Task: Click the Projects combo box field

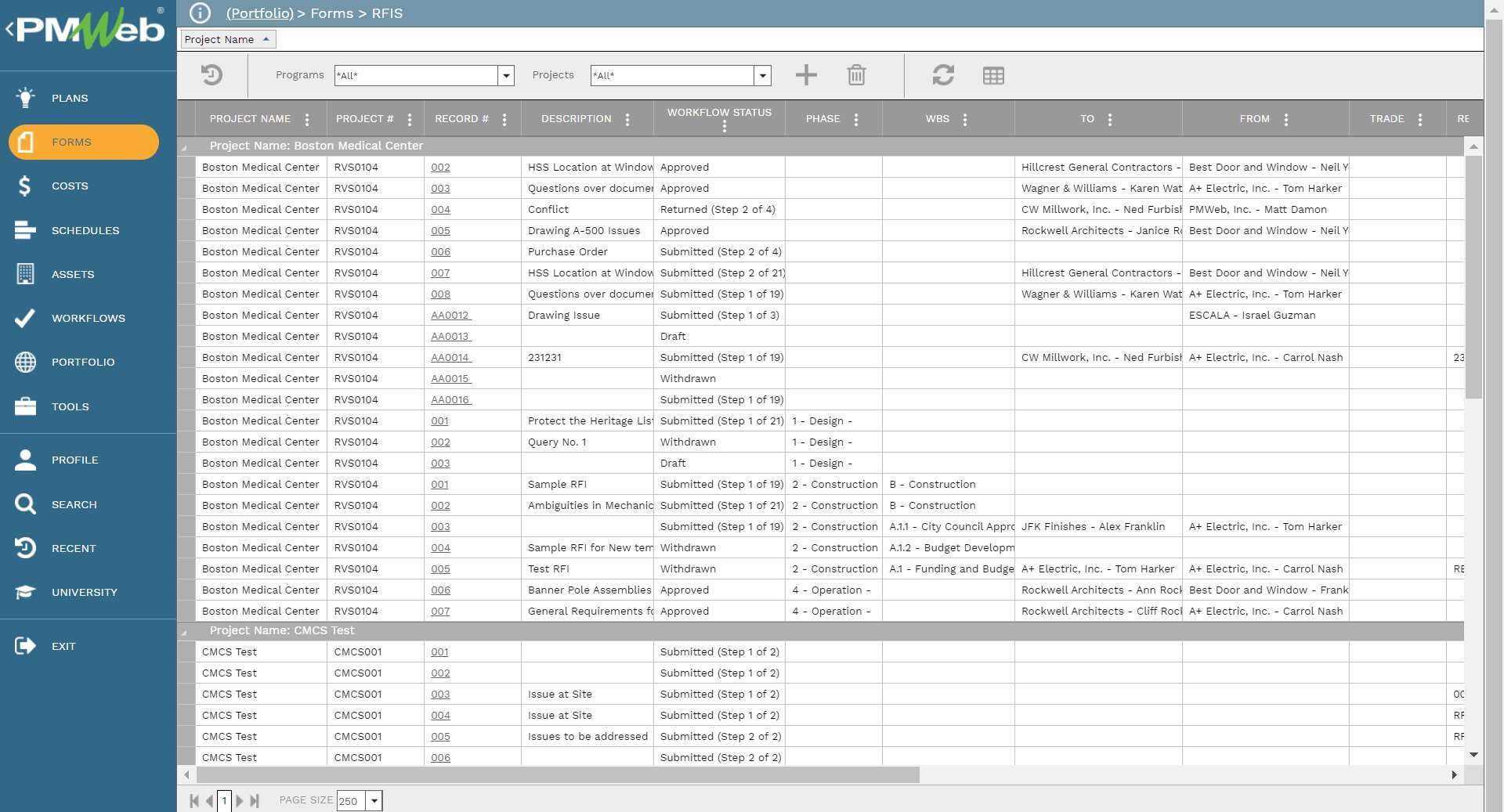Action: click(x=672, y=76)
